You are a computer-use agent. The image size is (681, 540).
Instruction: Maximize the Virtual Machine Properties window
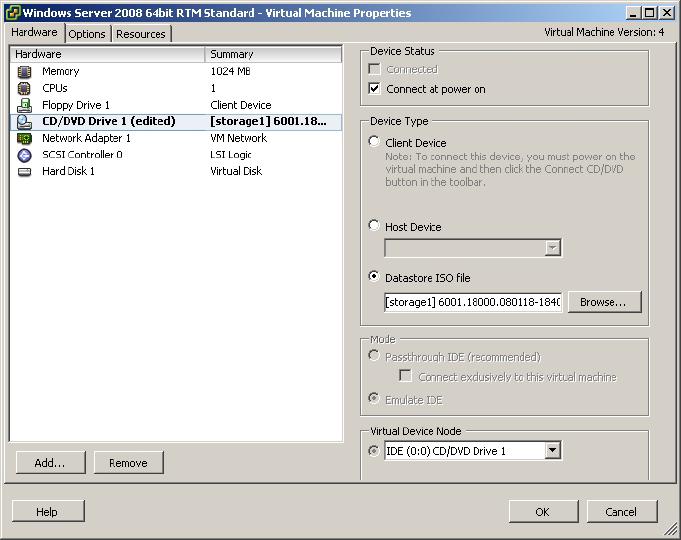click(649, 13)
